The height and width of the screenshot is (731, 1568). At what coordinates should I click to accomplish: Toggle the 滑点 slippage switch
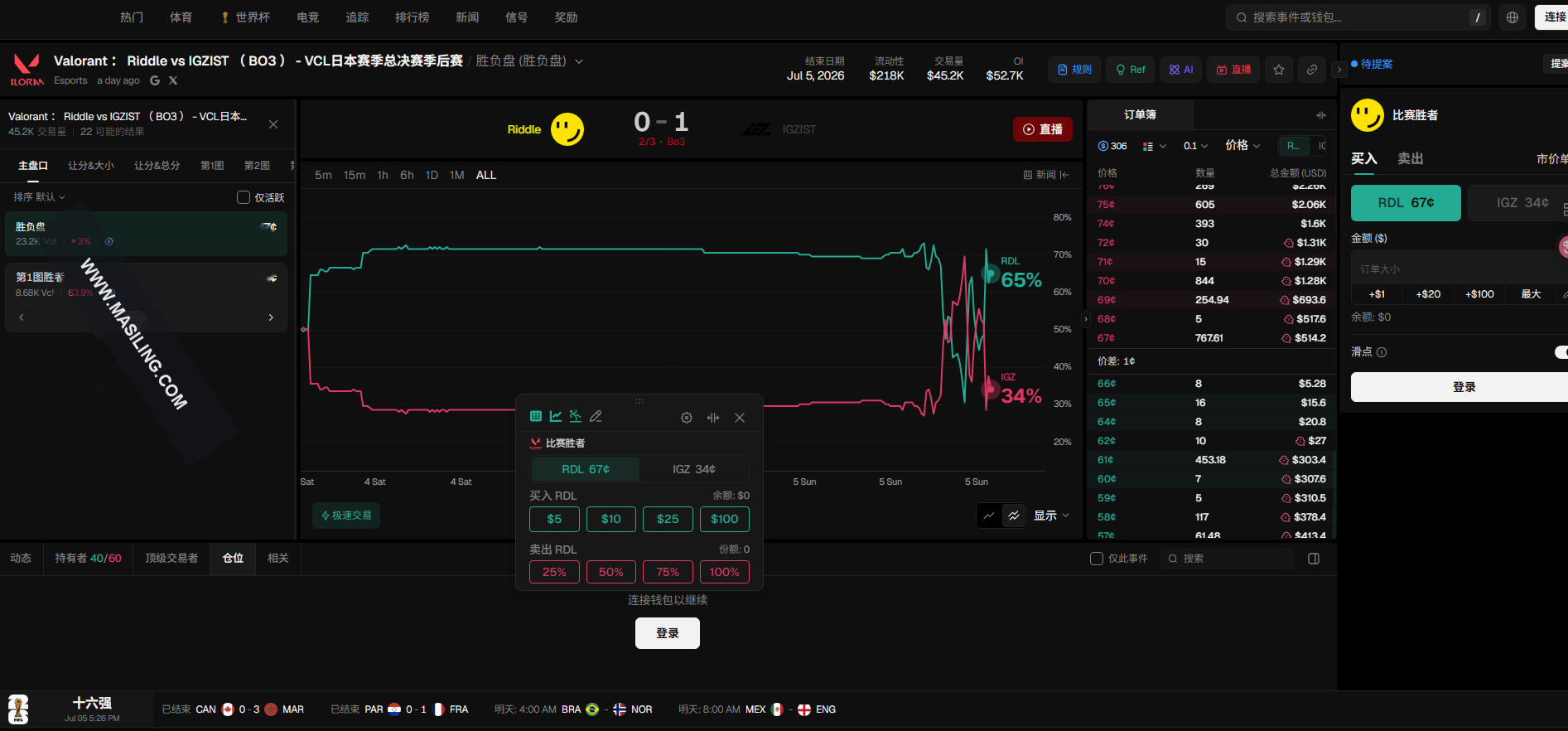pos(1561,352)
